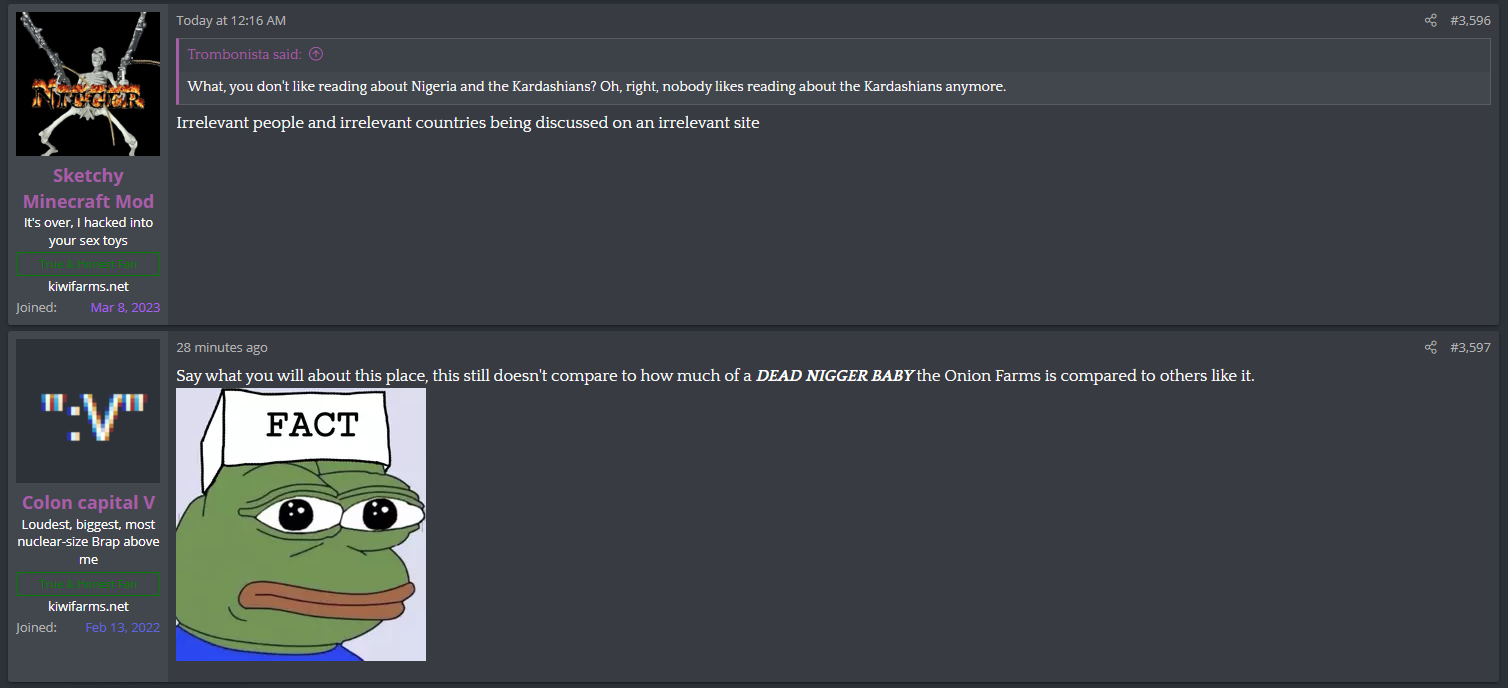Screen dimensions: 1508x688
Task: Open the permalink for post #3,596
Action: point(1470,20)
